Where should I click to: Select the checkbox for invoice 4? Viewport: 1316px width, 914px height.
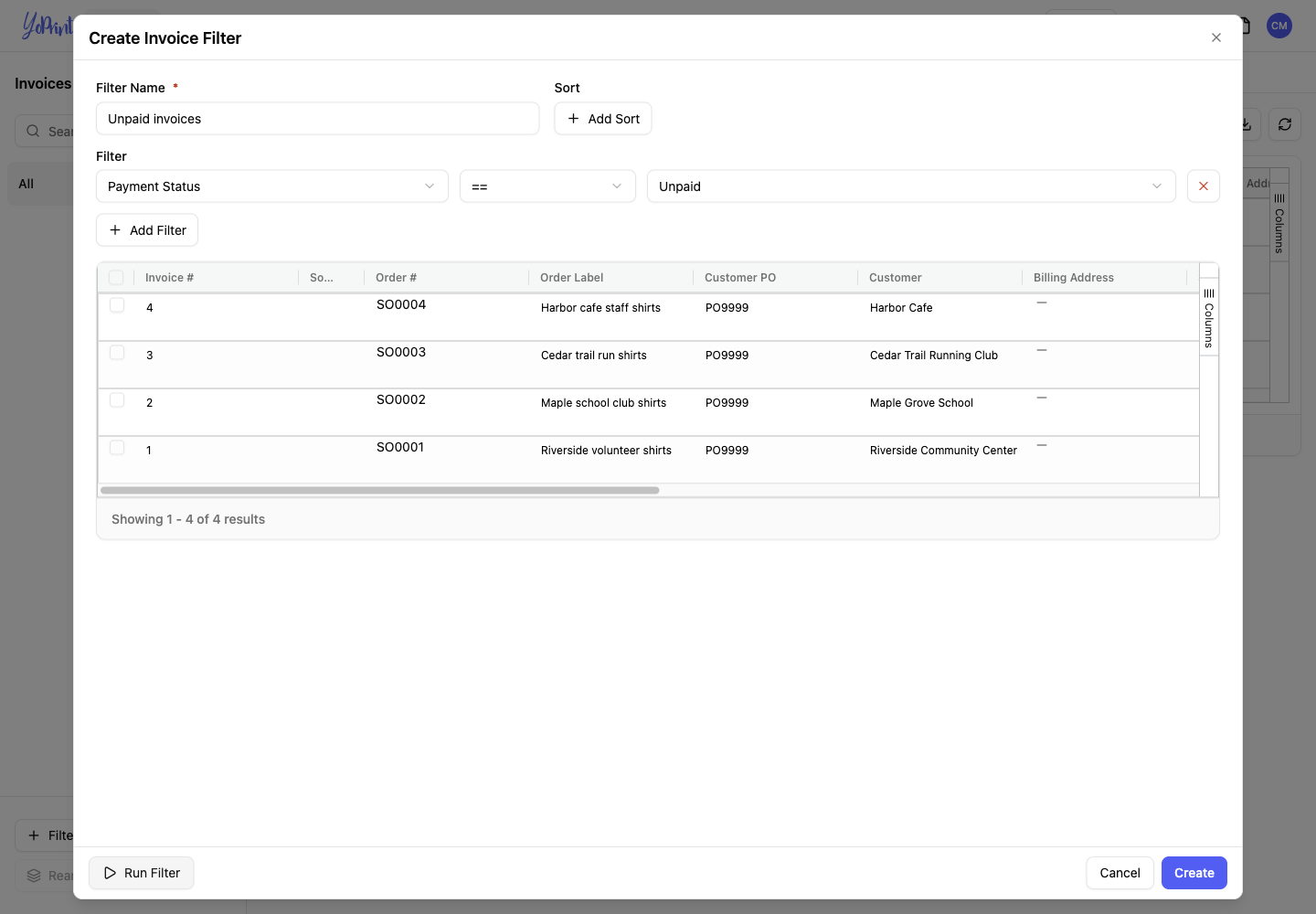[117, 304]
